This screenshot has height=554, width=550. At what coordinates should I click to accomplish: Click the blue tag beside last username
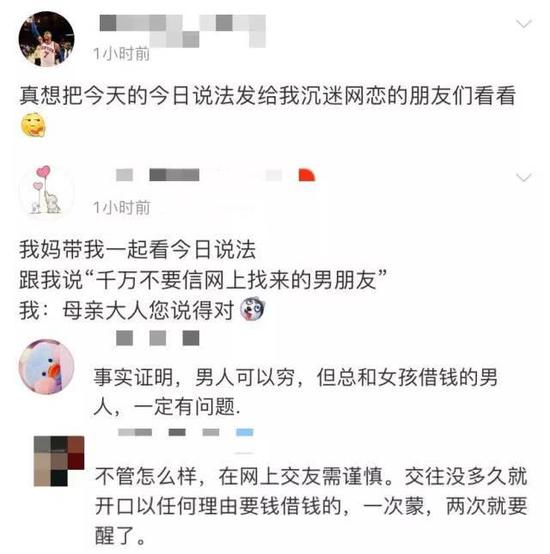click(x=244, y=432)
